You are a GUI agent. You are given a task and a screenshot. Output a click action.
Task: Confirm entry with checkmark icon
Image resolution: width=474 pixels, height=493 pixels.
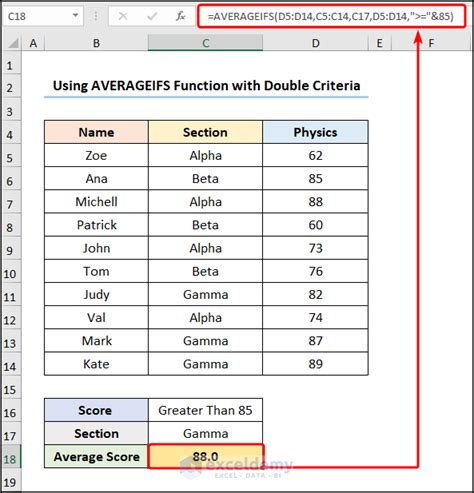(x=152, y=16)
